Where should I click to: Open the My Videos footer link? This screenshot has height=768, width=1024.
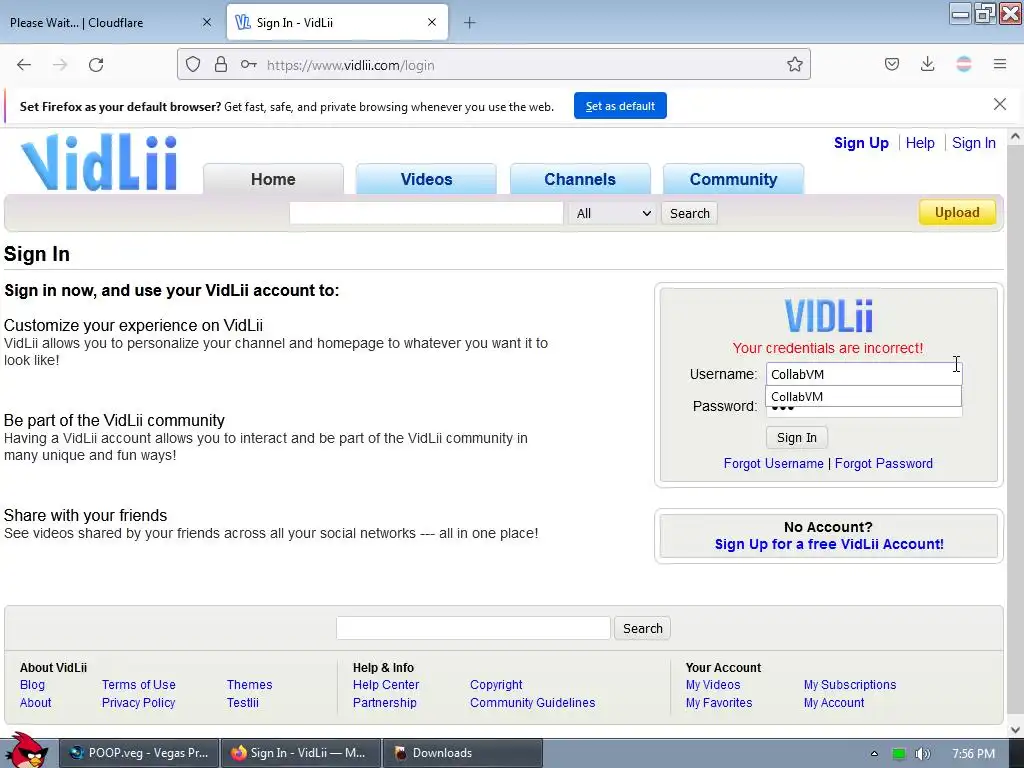pos(713,684)
